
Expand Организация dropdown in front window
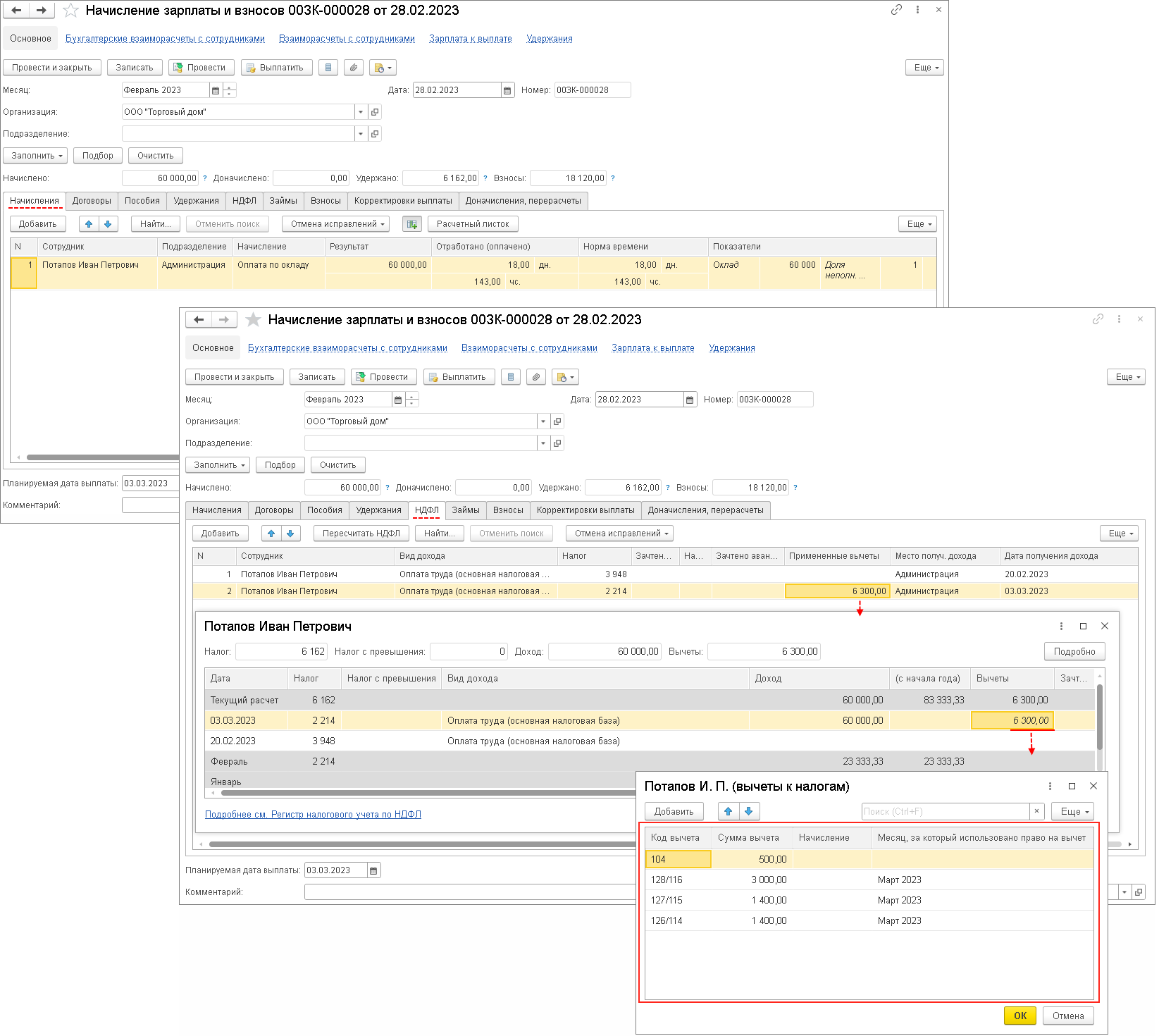coord(543,421)
